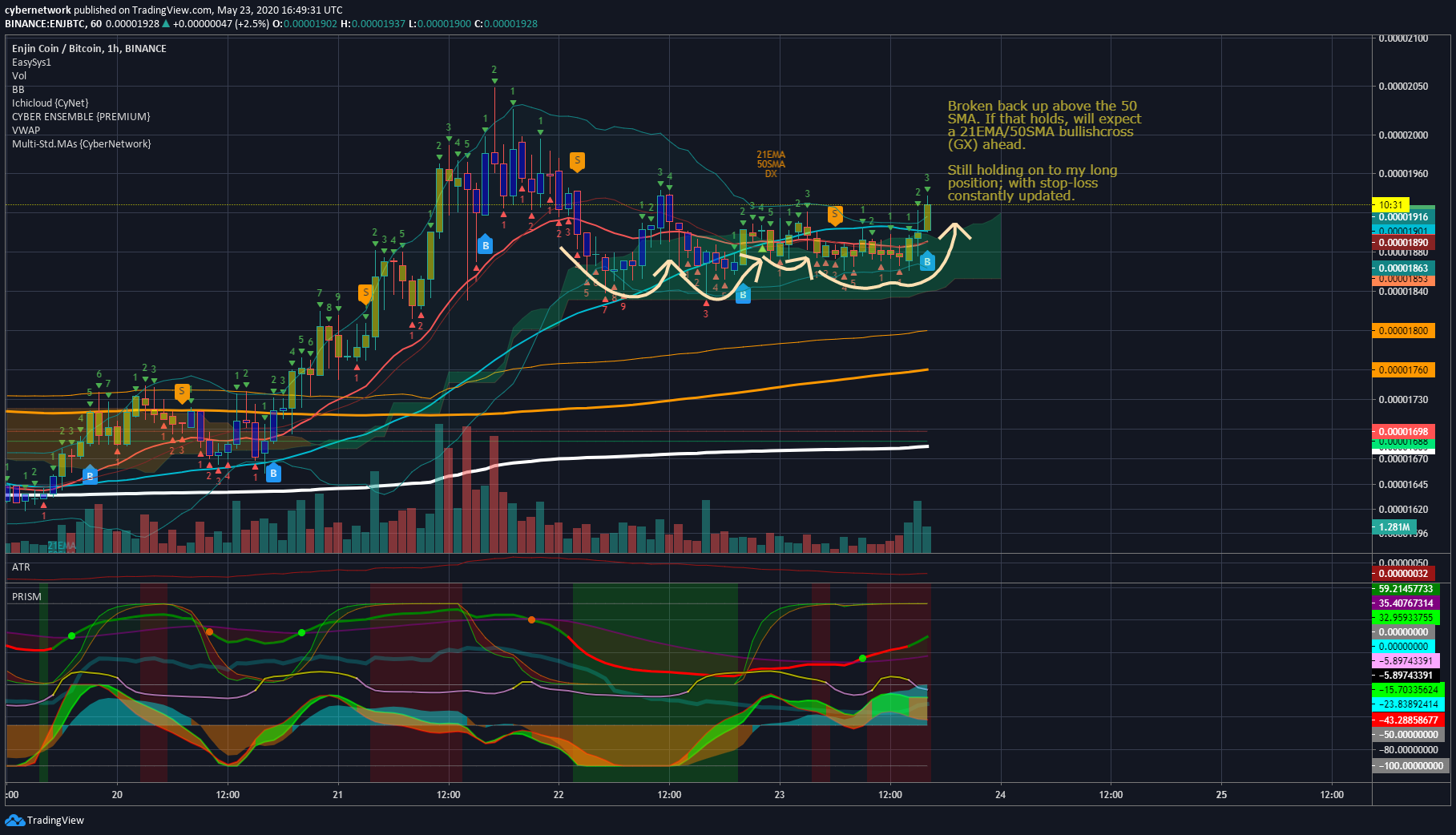The height and width of the screenshot is (835, 1456).
Task: Click the L:0.00001900 low value in the header
Action: pos(439,24)
